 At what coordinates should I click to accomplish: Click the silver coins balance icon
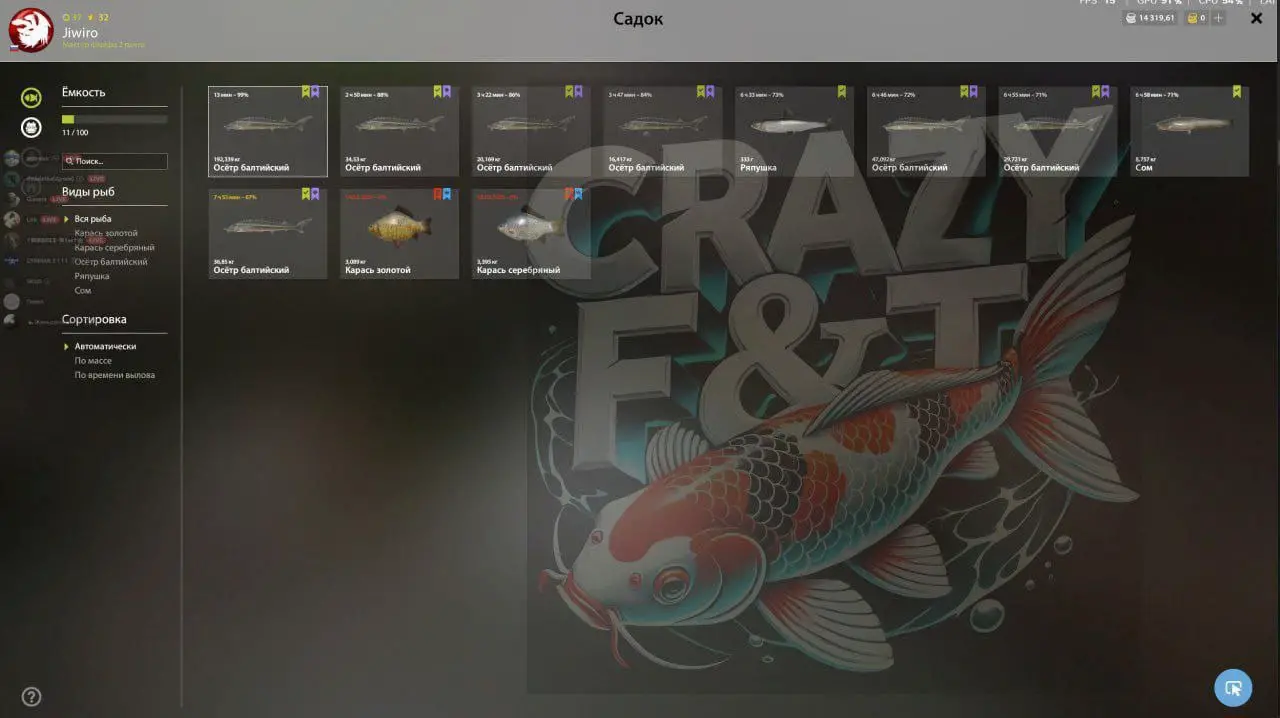(1130, 18)
